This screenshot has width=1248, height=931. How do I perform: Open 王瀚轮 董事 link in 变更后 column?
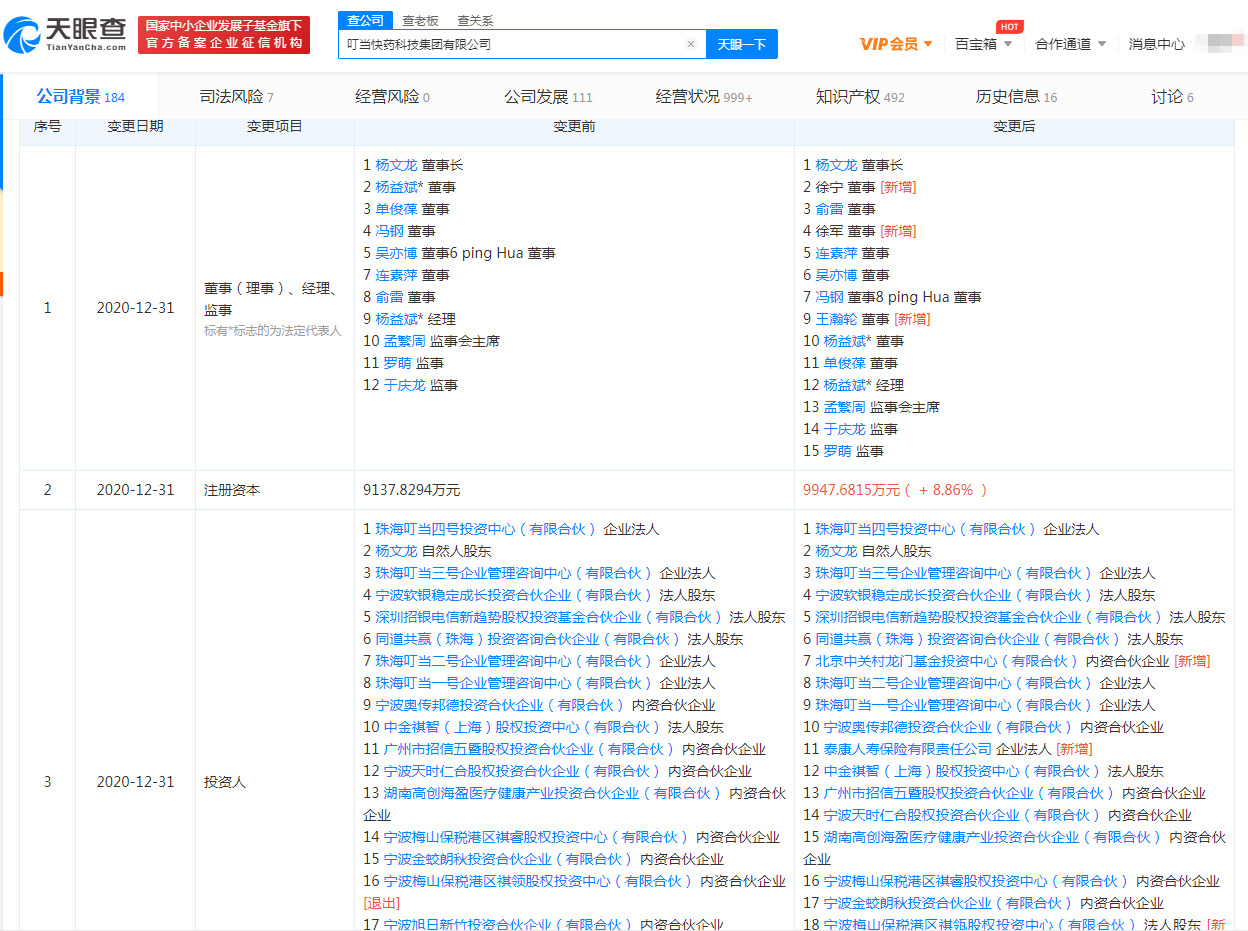(x=836, y=319)
